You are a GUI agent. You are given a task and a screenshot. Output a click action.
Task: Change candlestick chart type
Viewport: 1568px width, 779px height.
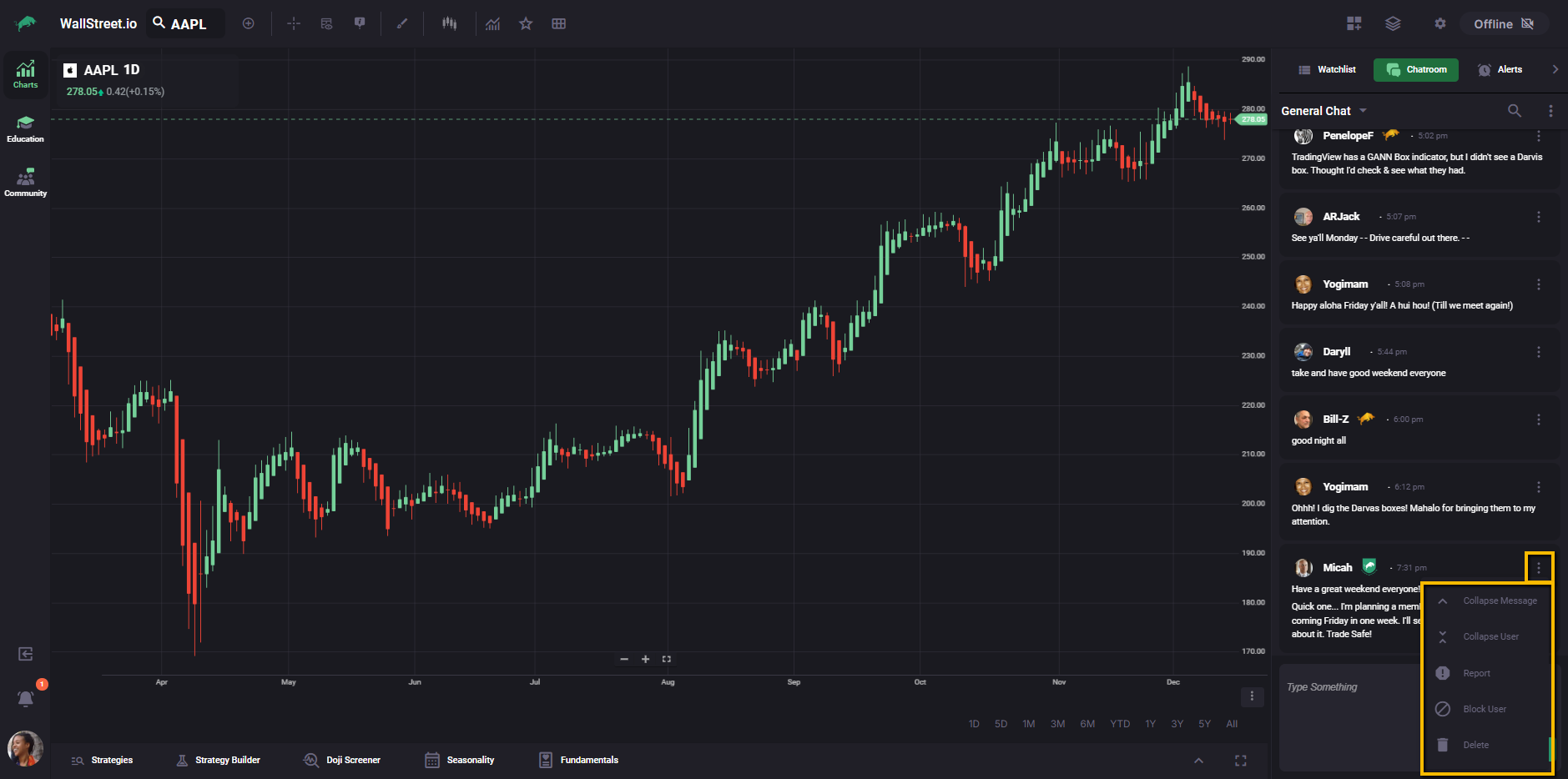[x=450, y=23]
